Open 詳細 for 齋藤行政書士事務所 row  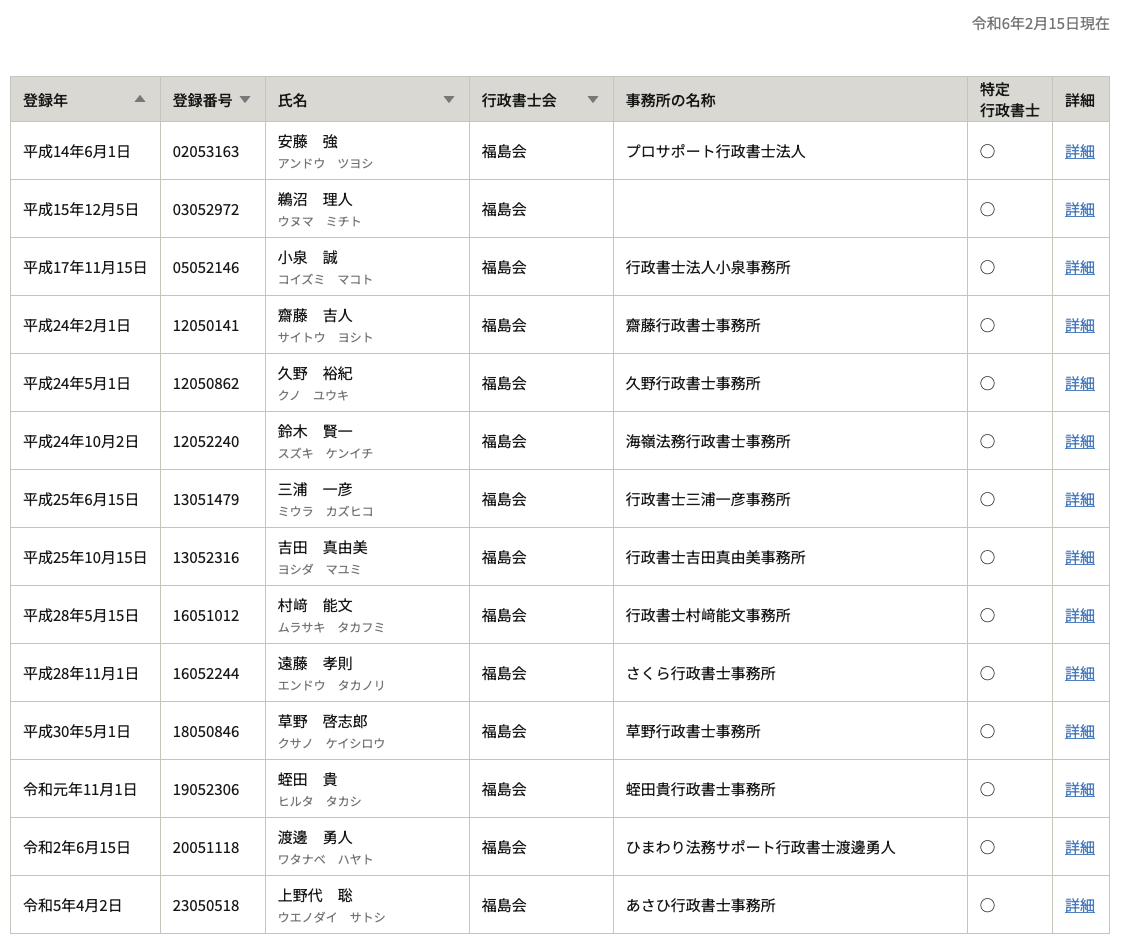(x=1079, y=325)
